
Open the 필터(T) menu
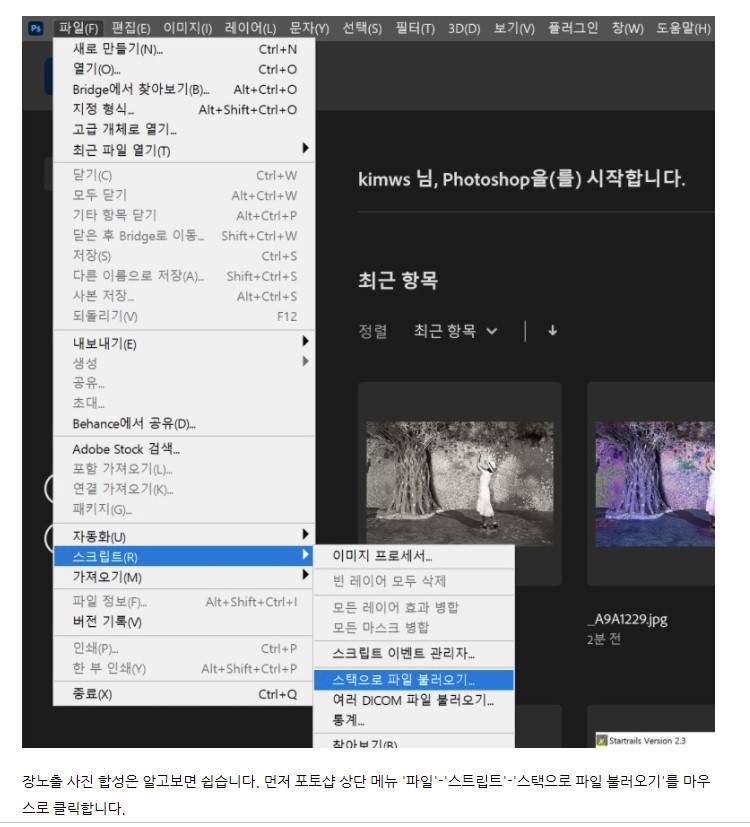tap(415, 28)
